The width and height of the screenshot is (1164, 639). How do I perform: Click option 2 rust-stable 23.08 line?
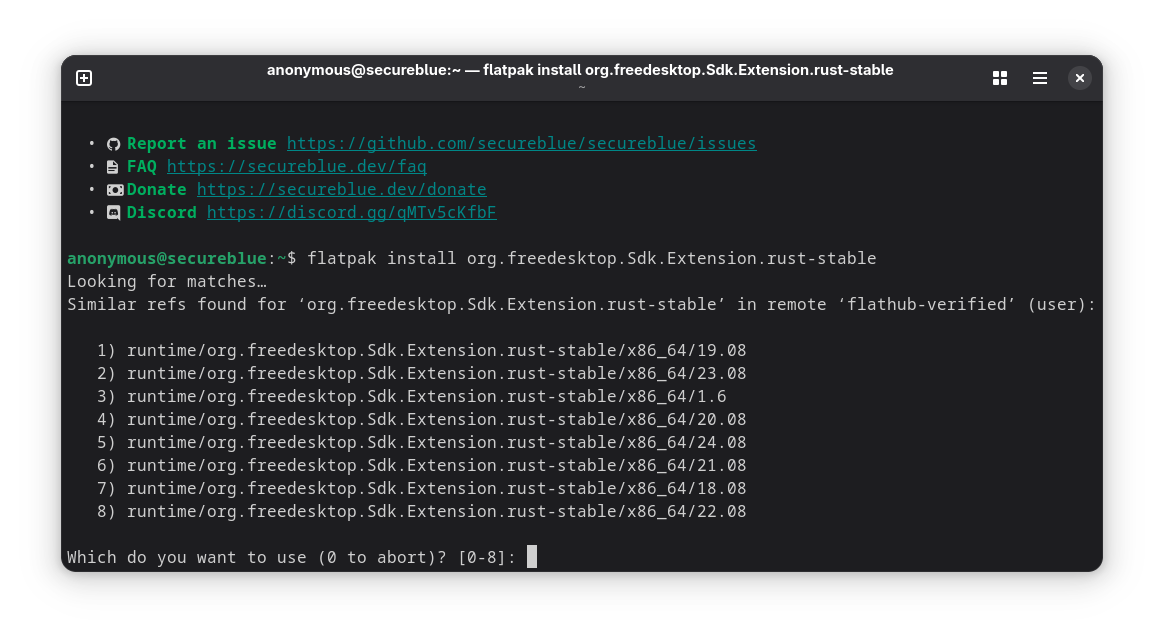(x=422, y=373)
